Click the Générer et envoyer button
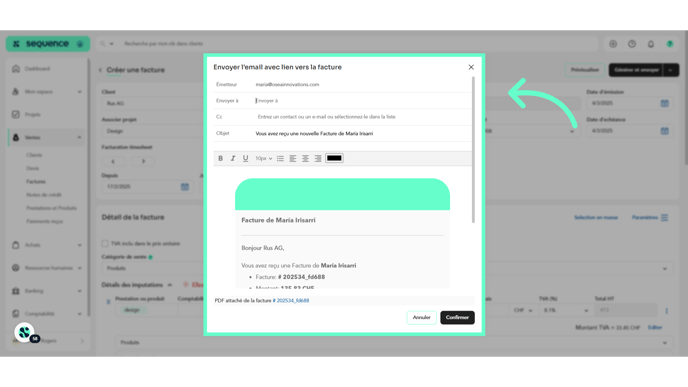 (636, 70)
